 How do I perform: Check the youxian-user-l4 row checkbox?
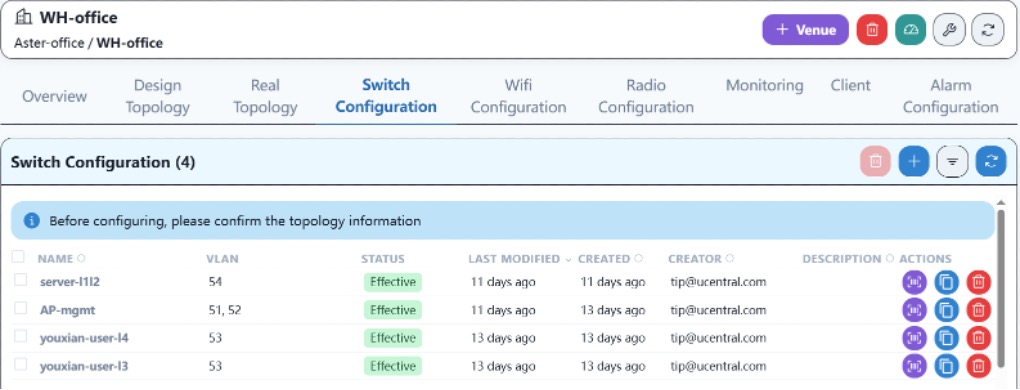tap(20, 336)
